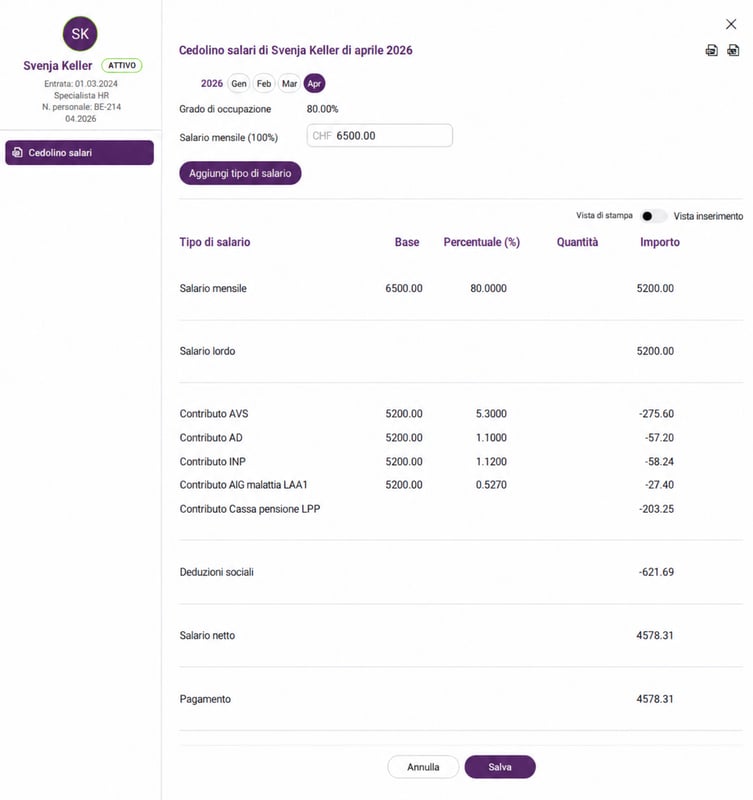Click the Base column header
Screen dimensions: 753x800
coord(407,242)
